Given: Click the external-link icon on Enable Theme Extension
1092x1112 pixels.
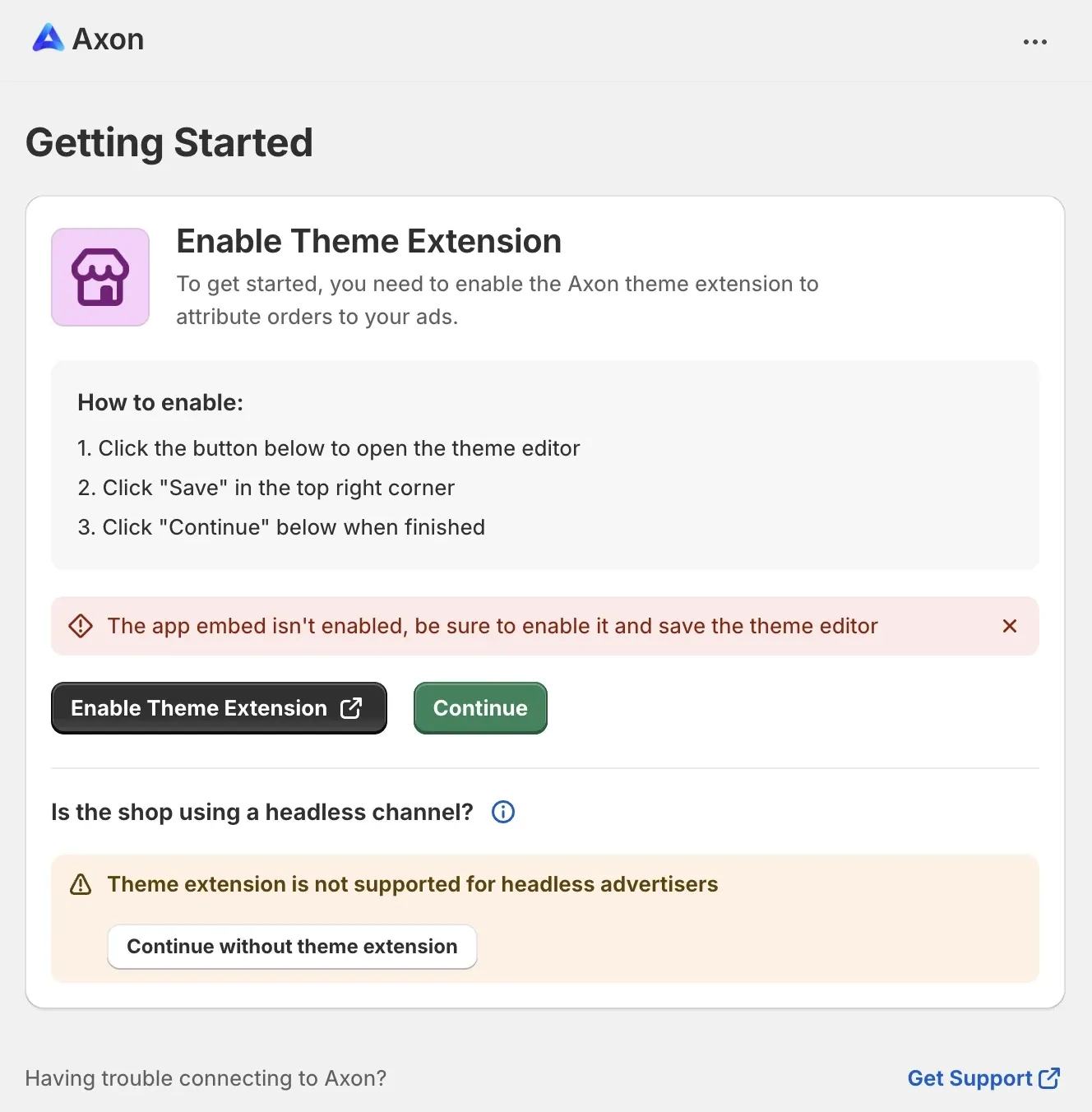Looking at the screenshot, I should pos(351,707).
